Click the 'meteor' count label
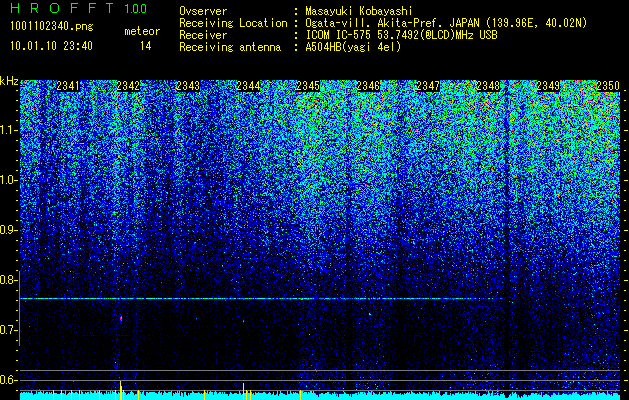This screenshot has height=400, width=629. tap(142, 31)
